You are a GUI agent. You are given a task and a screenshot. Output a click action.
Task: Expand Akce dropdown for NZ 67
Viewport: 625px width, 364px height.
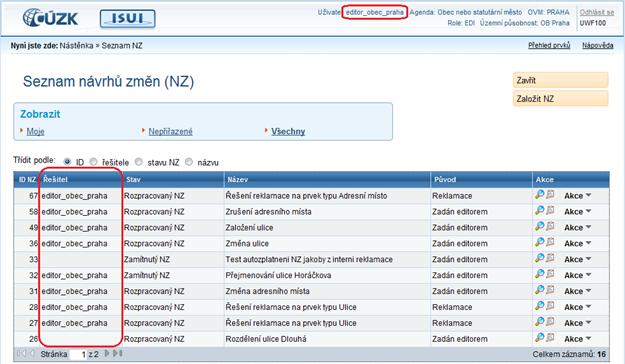point(578,196)
